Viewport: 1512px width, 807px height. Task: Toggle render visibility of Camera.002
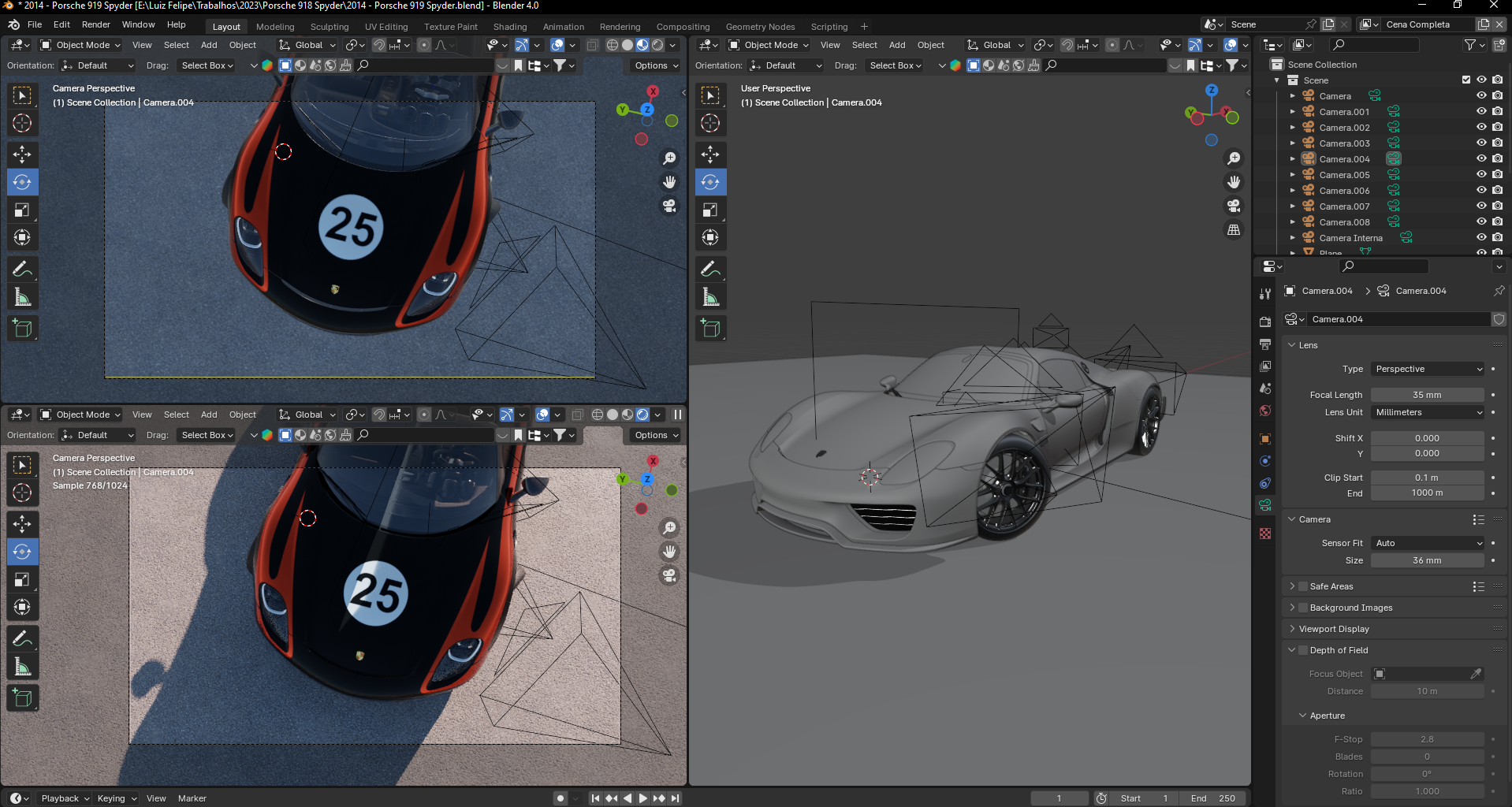(x=1497, y=127)
